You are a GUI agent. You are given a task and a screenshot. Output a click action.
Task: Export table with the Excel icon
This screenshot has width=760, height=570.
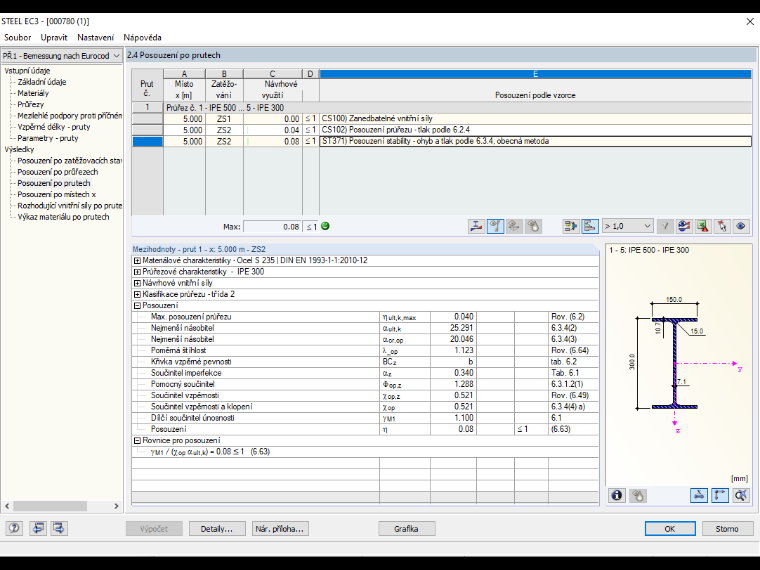click(703, 226)
